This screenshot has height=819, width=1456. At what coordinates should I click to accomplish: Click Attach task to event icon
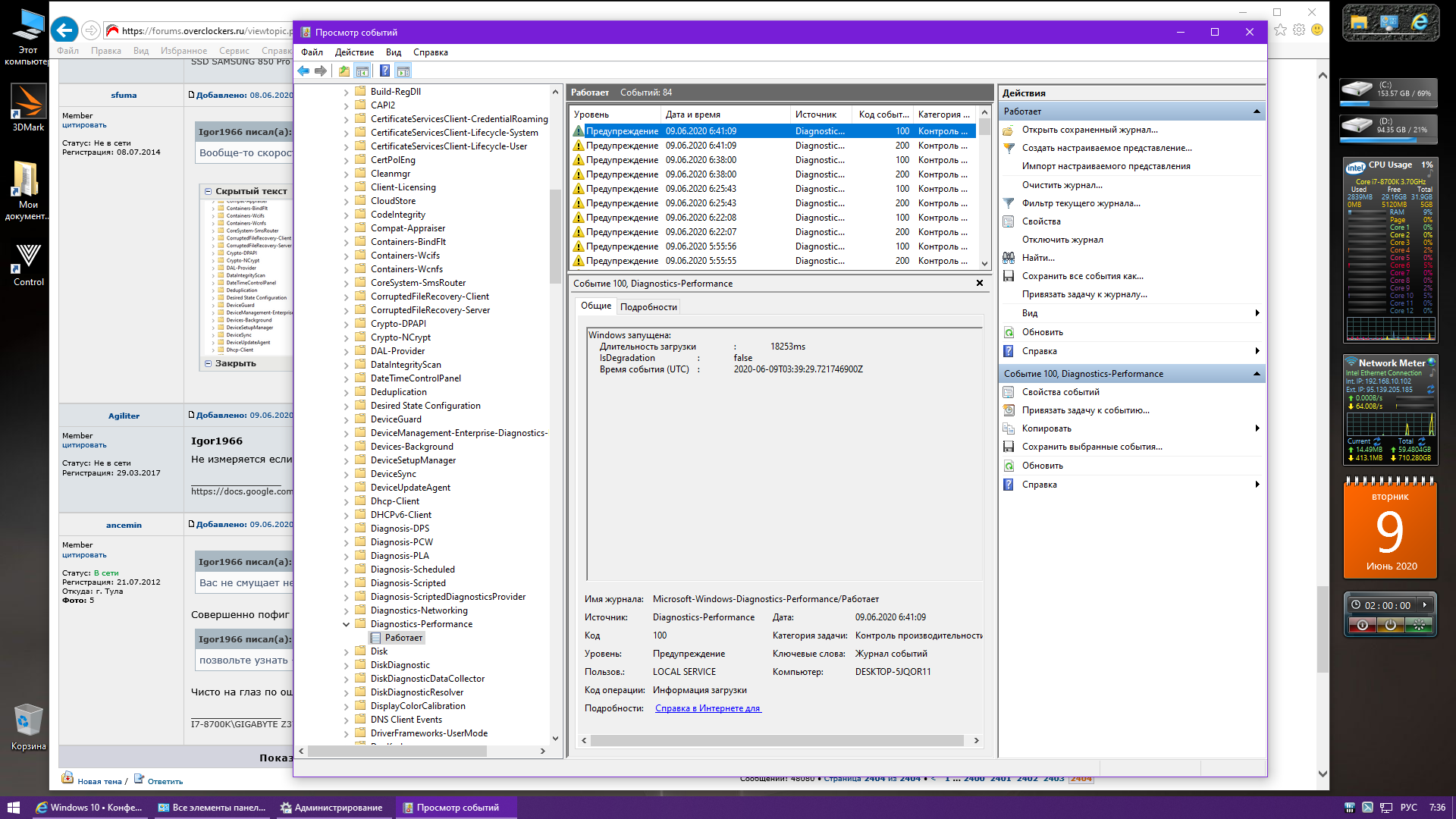coord(1009,410)
